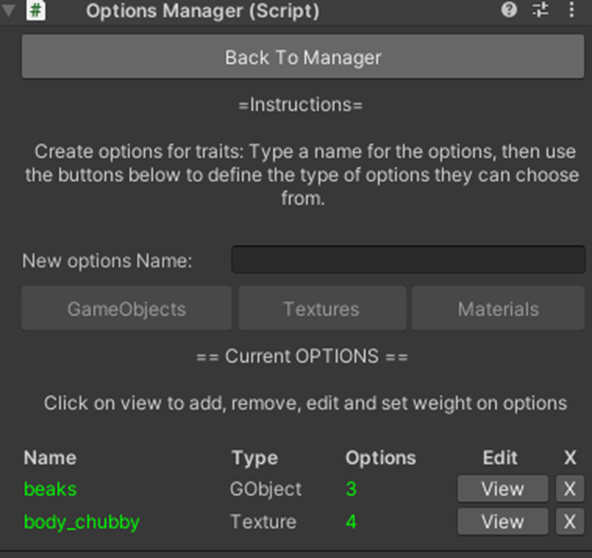The width and height of the screenshot is (592, 558).
Task: View the body_chubby options
Action: pyautogui.click(x=503, y=522)
